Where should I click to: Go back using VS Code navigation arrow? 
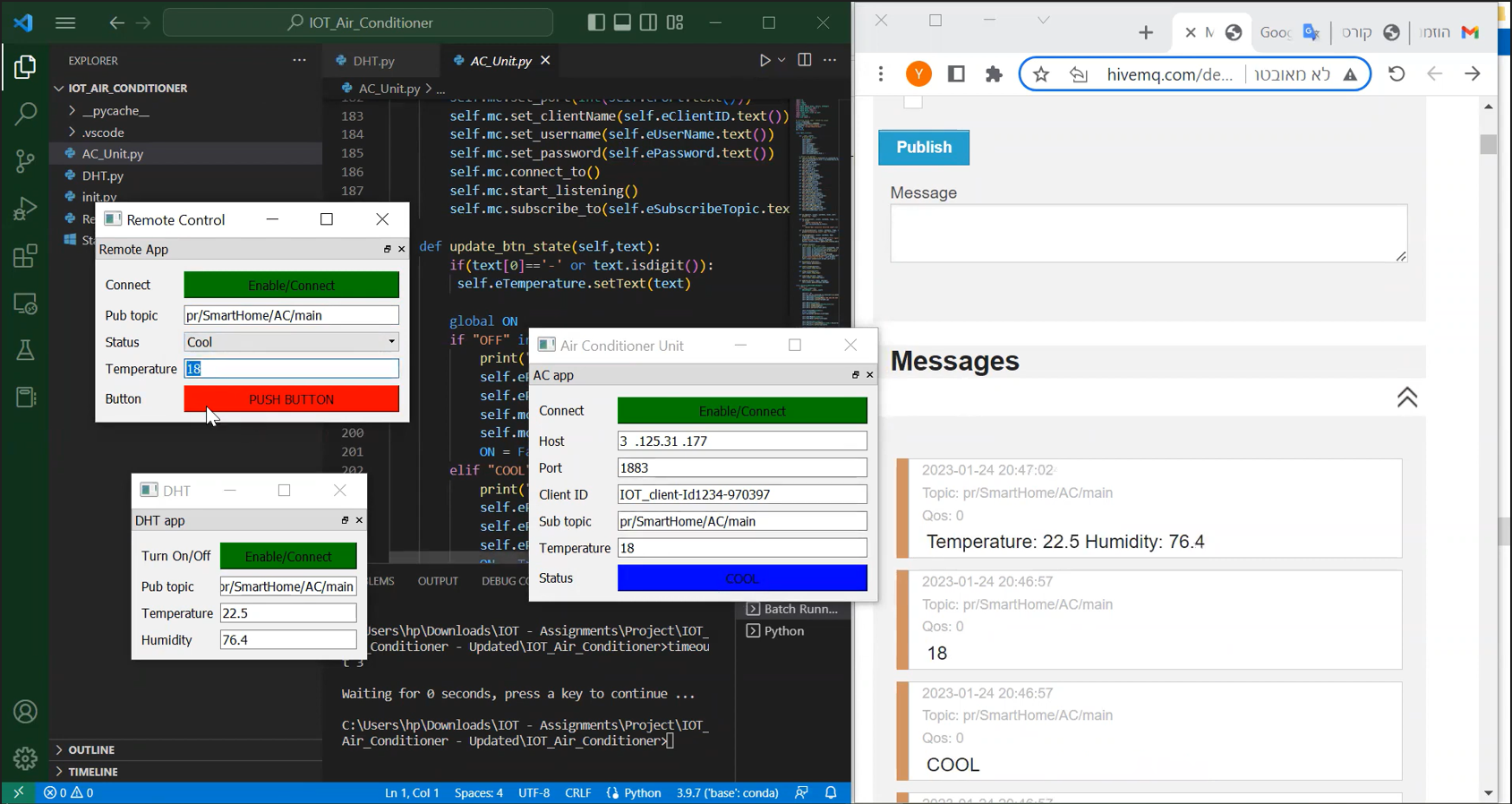pos(116,22)
